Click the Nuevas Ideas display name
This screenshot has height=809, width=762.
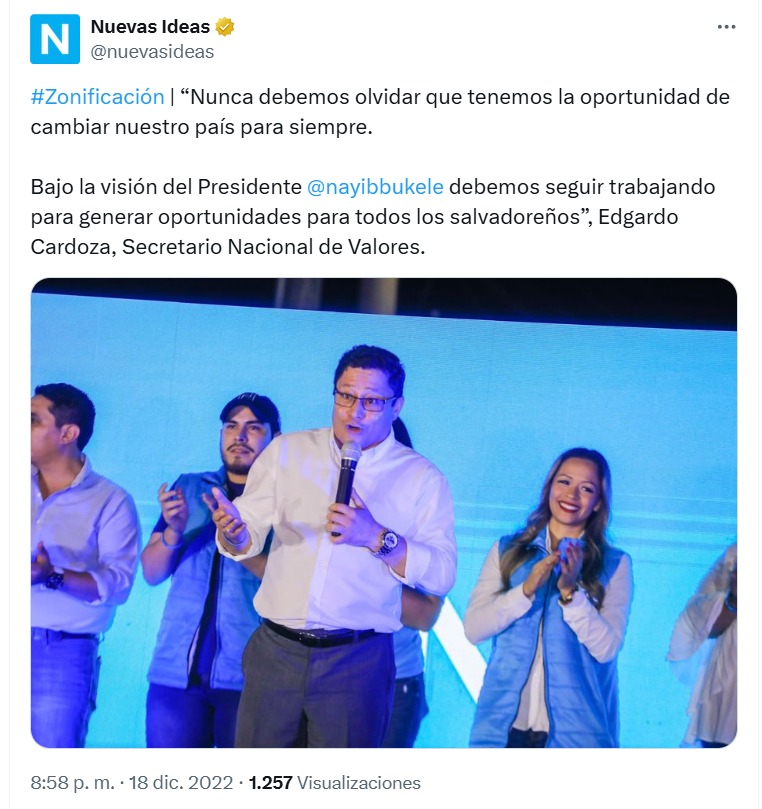(150, 27)
